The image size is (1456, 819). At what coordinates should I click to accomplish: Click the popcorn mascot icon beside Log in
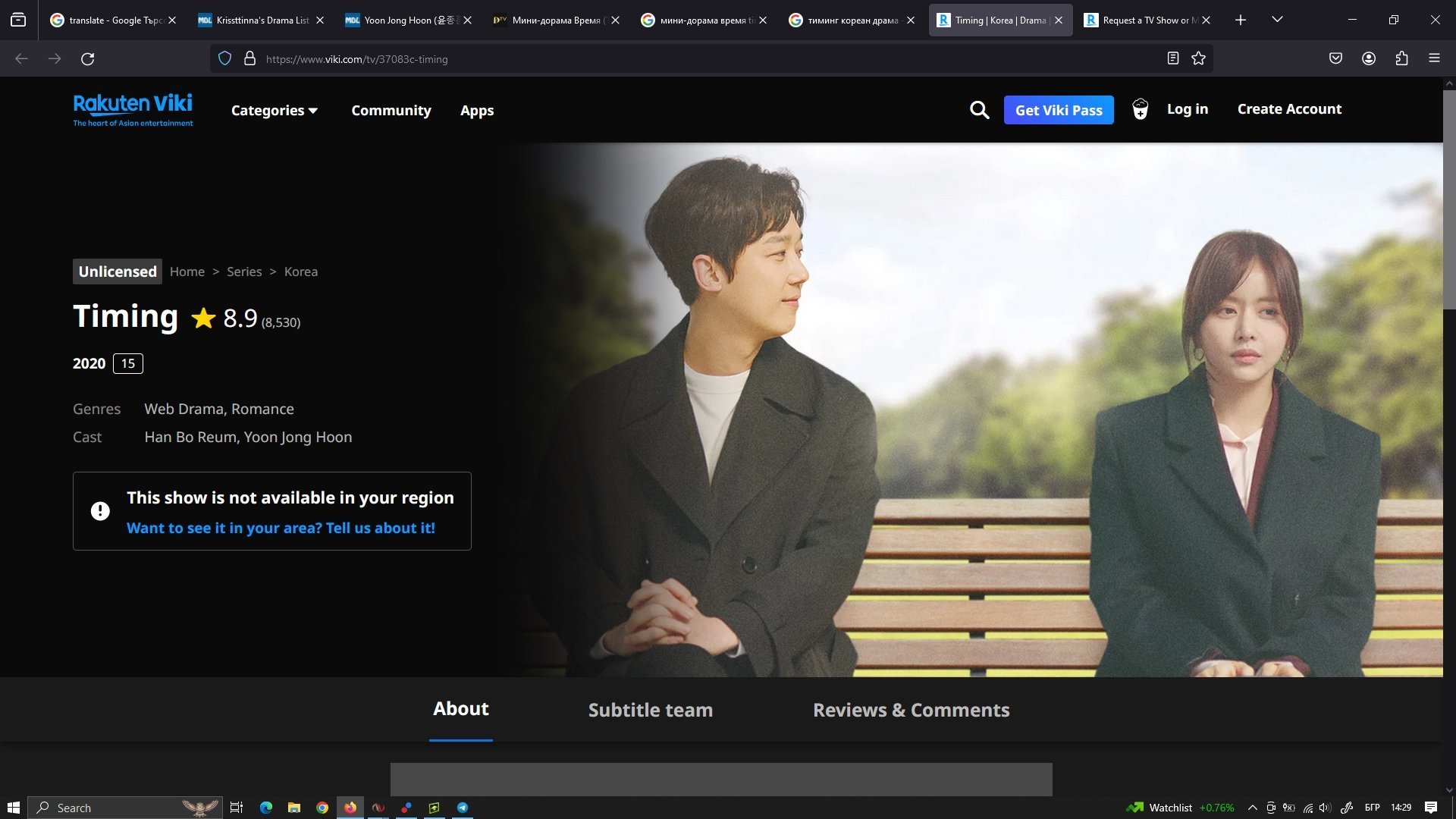point(1140,109)
